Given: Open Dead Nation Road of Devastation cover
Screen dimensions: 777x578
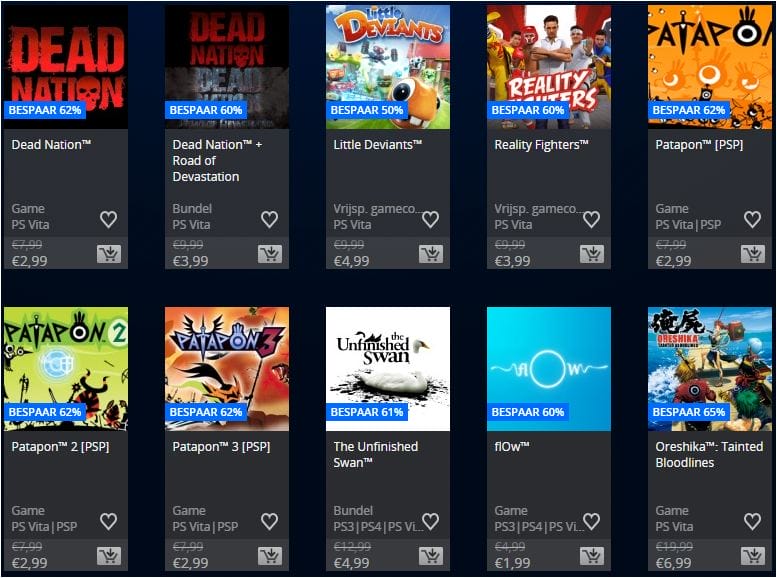Looking at the screenshot, I should coord(227,67).
